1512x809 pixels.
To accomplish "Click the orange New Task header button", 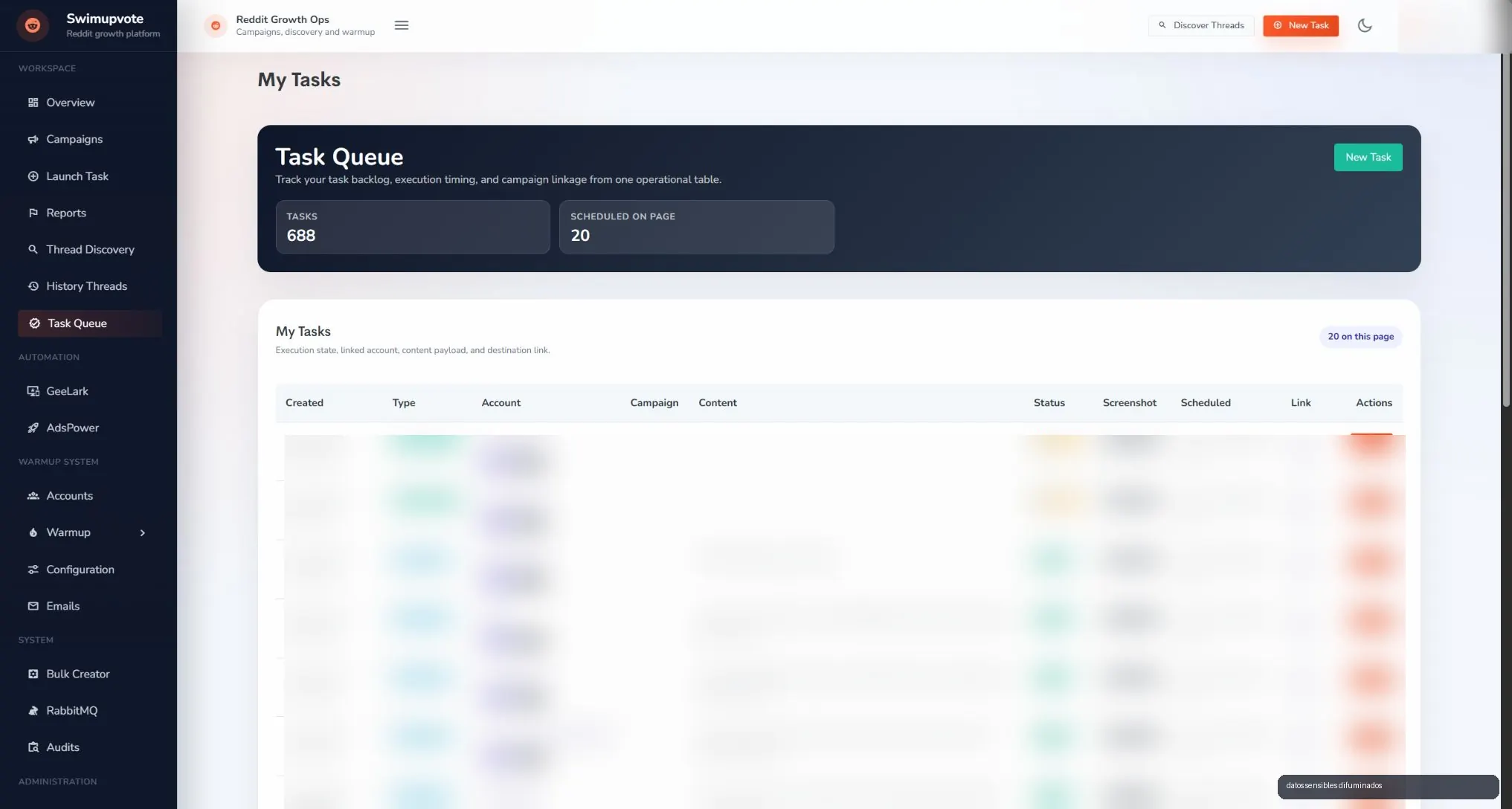I will 1301,25.
